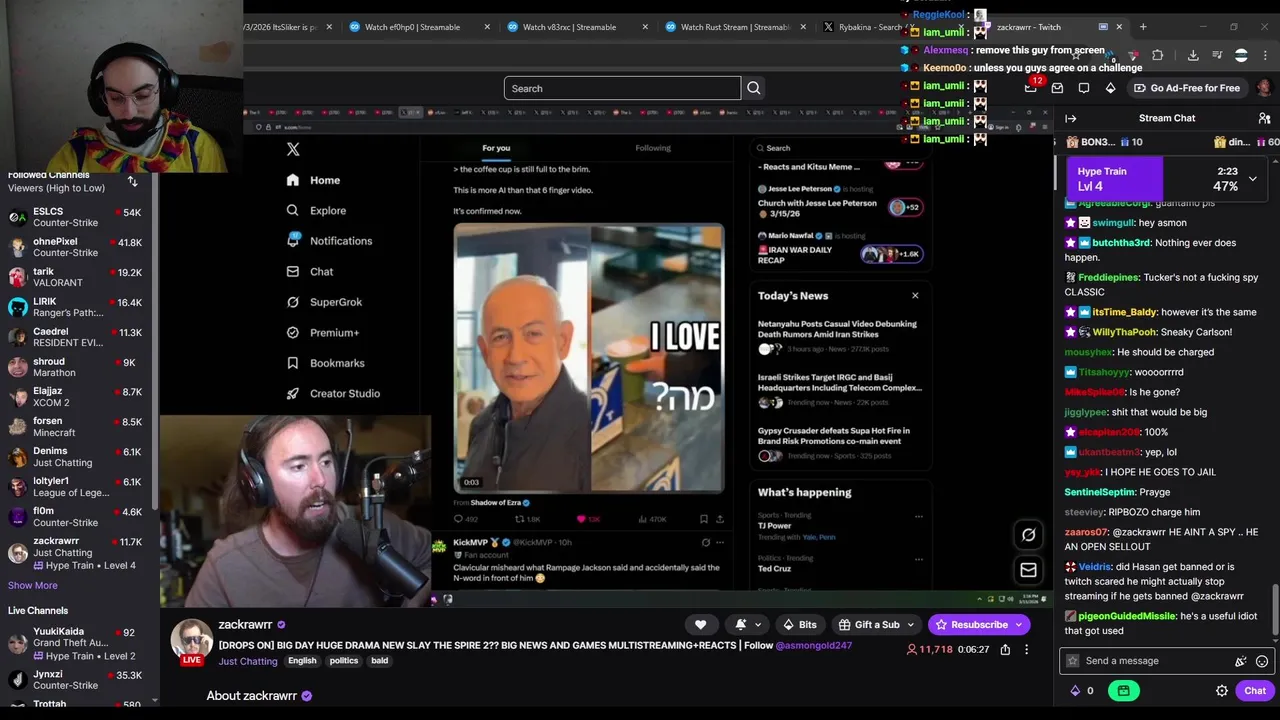Image resolution: width=1280 pixels, height=720 pixels.
Task: Open shroud Marathon channel in sidebar
Action: coord(78,367)
